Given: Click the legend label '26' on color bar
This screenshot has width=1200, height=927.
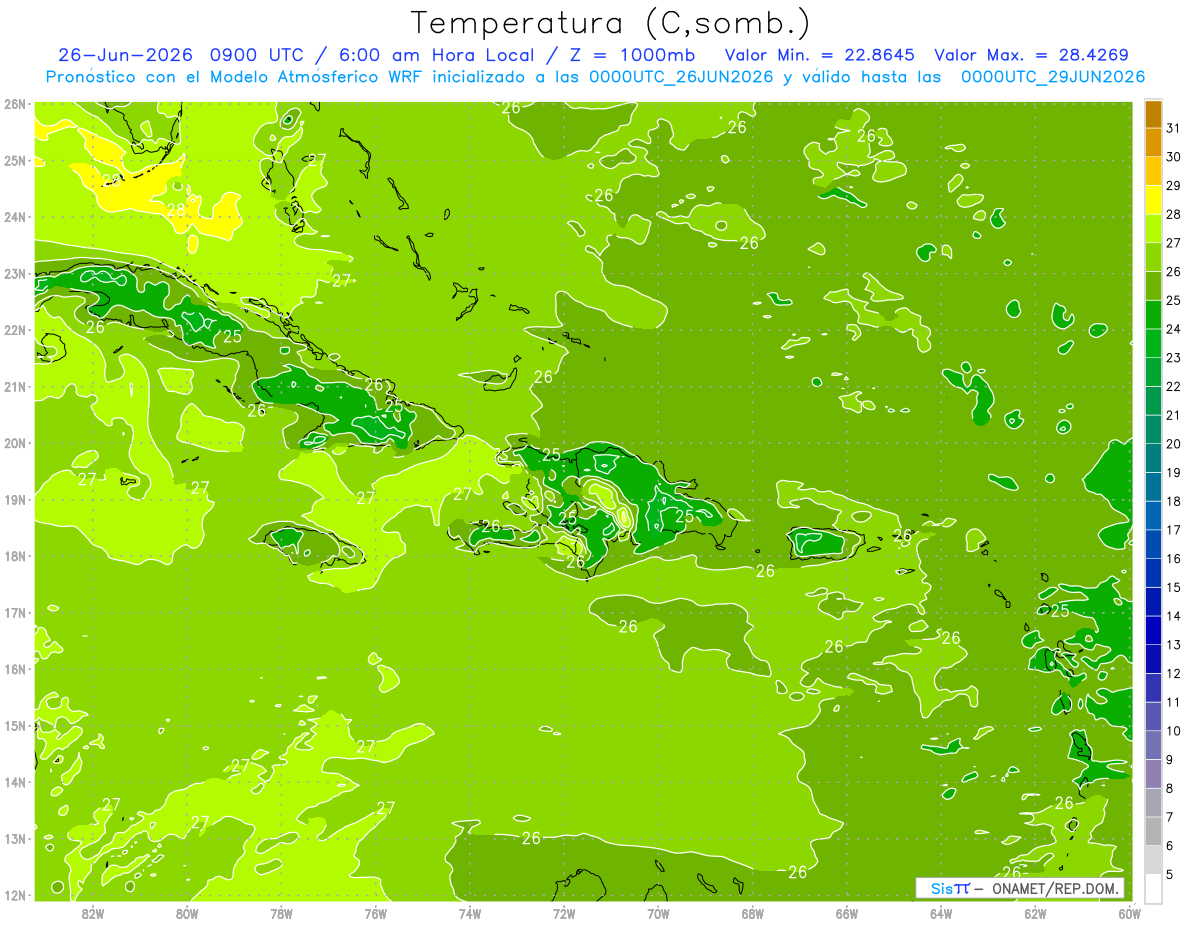Looking at the screenshot, I should (1174, 272).
